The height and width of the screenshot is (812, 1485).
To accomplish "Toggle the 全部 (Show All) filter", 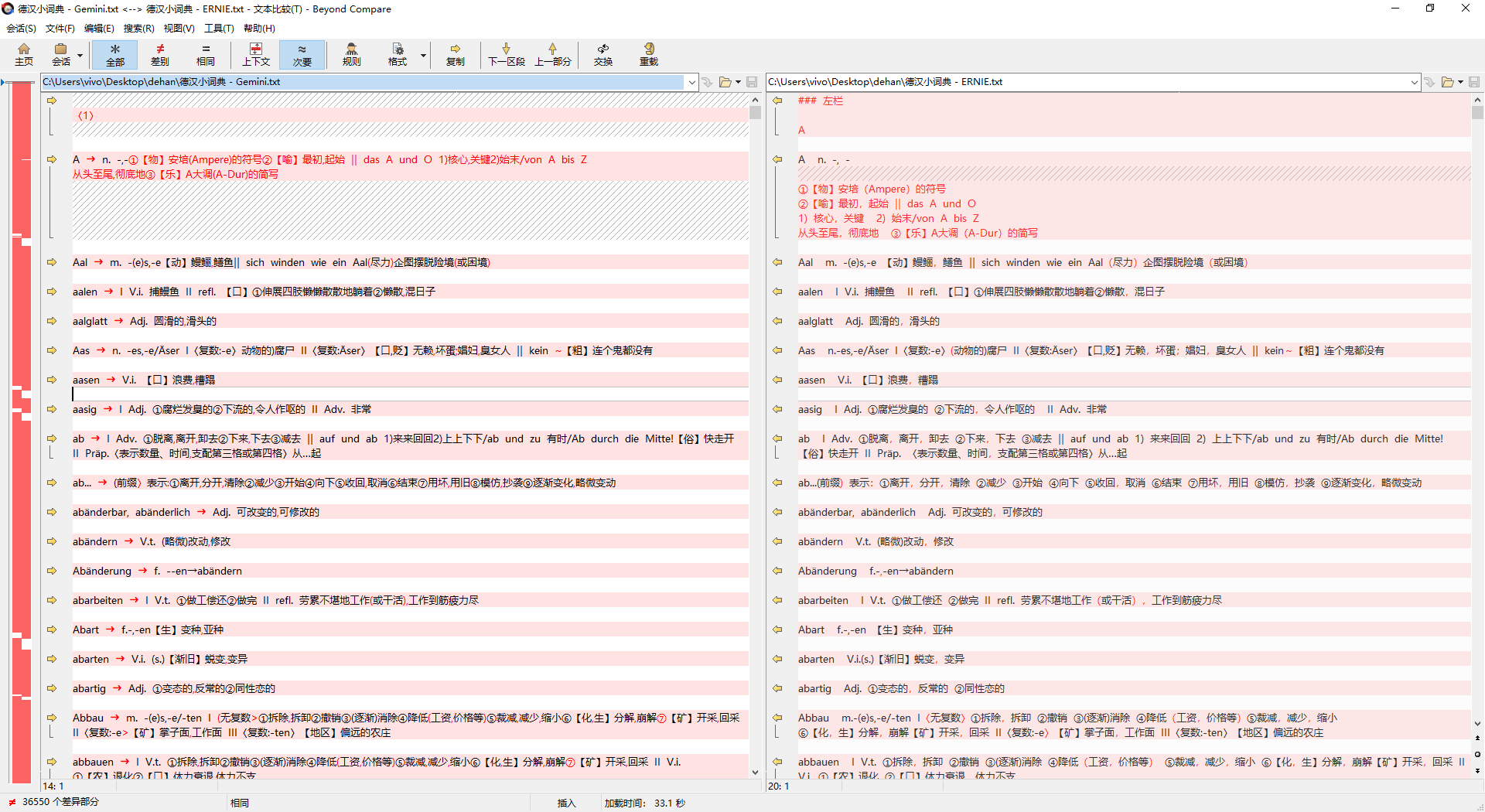I will pos(114,54).
